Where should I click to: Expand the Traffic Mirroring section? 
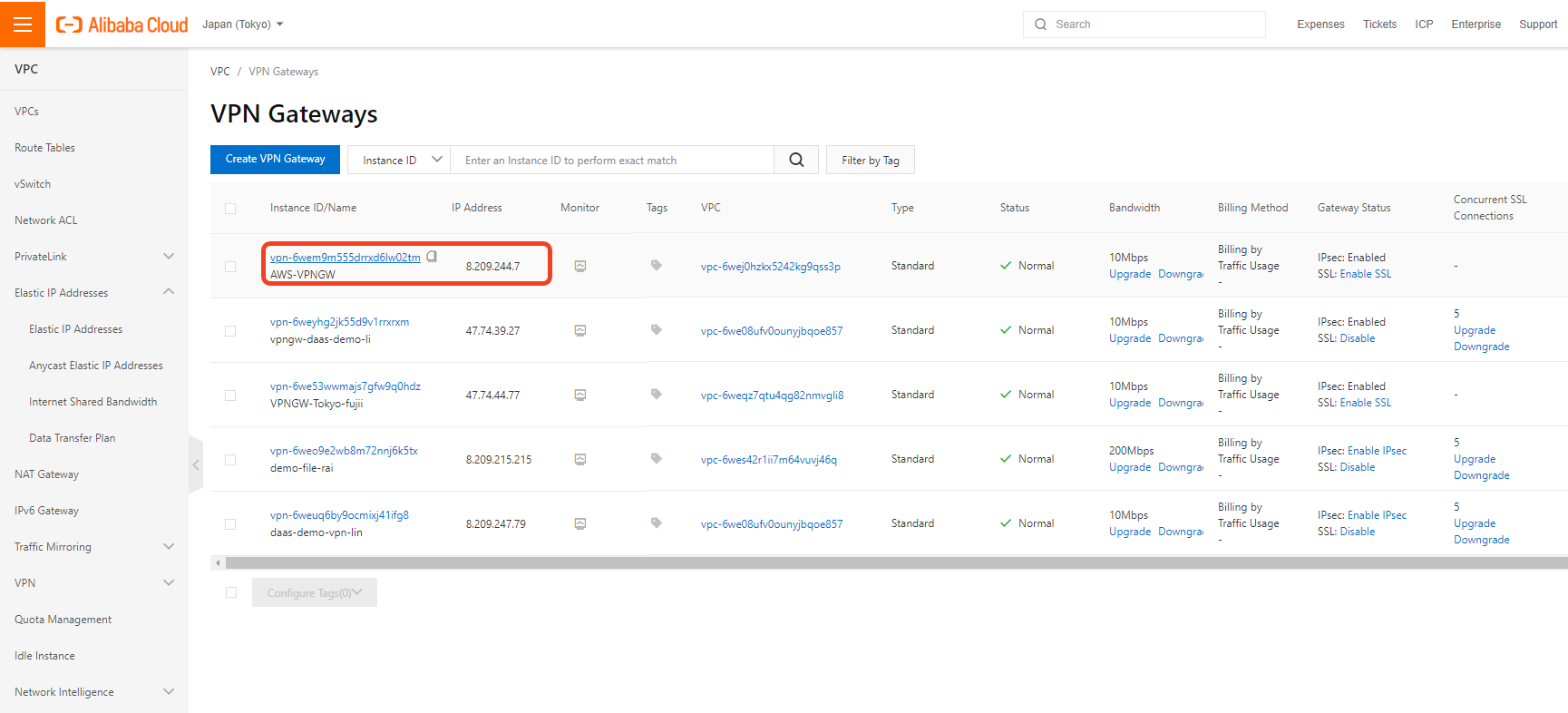click(x=169, y=546)
